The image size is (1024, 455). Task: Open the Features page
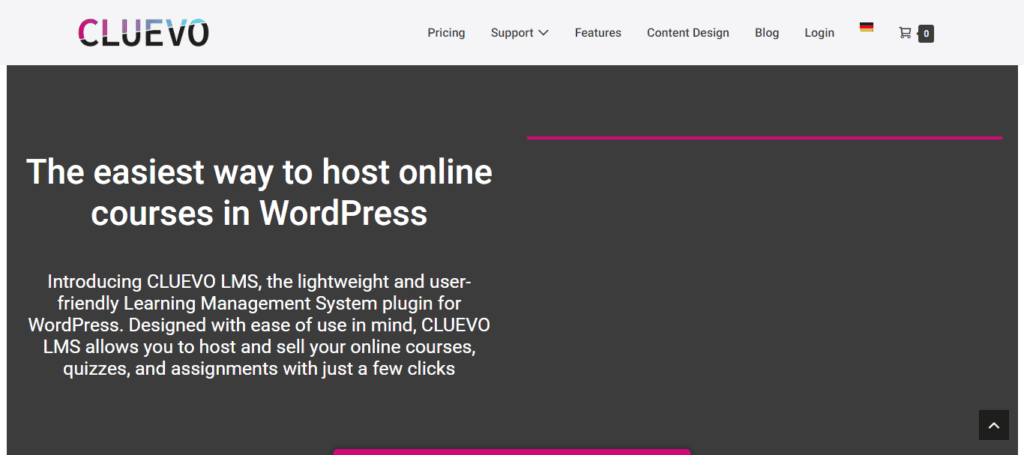[x=598, y=33]
